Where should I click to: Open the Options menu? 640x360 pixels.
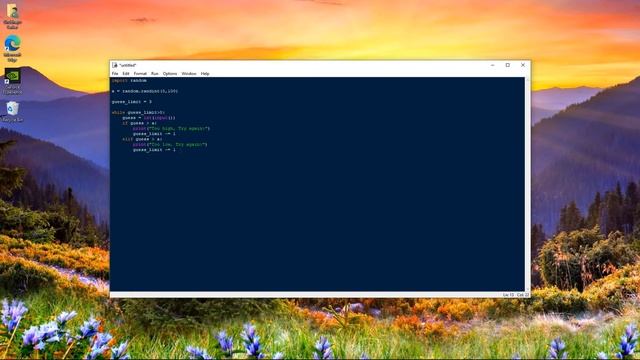170,74
